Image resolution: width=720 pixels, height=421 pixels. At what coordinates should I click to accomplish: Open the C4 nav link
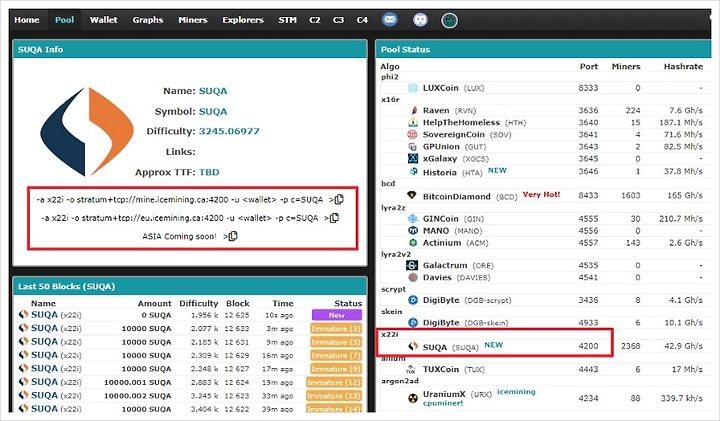pyautogui.click(x=362, y=20)
